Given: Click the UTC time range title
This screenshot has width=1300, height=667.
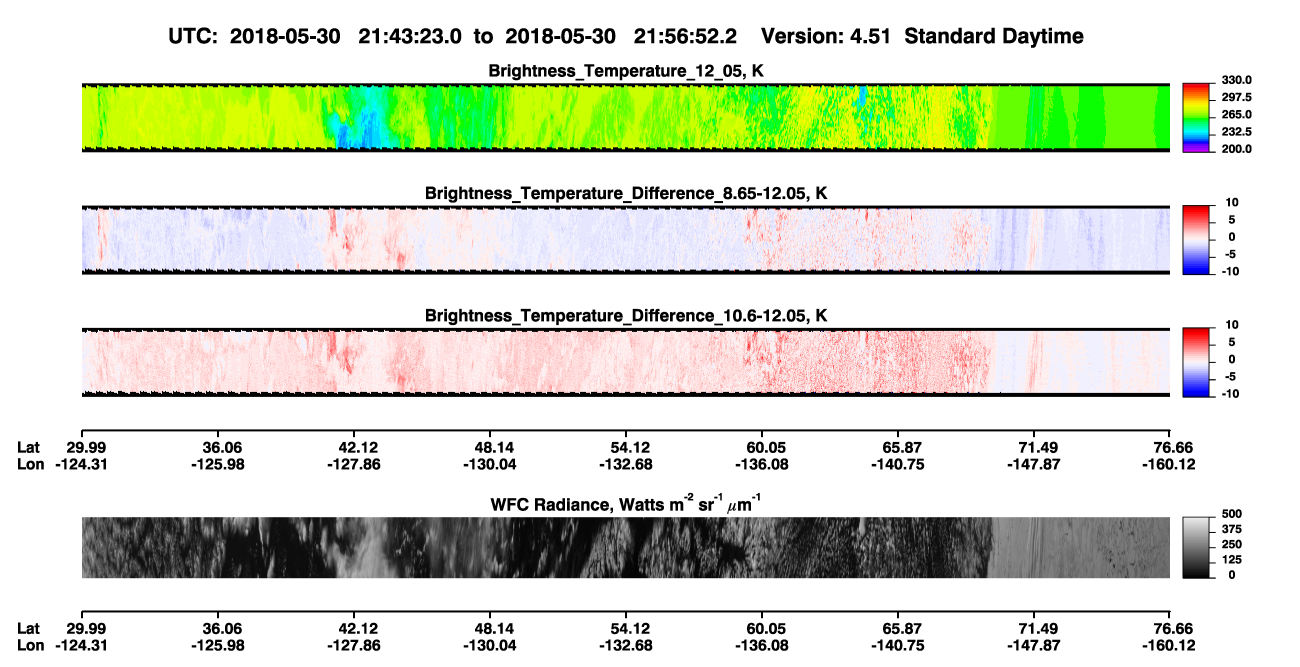Looking at the screenshot, I should [627, 36].
